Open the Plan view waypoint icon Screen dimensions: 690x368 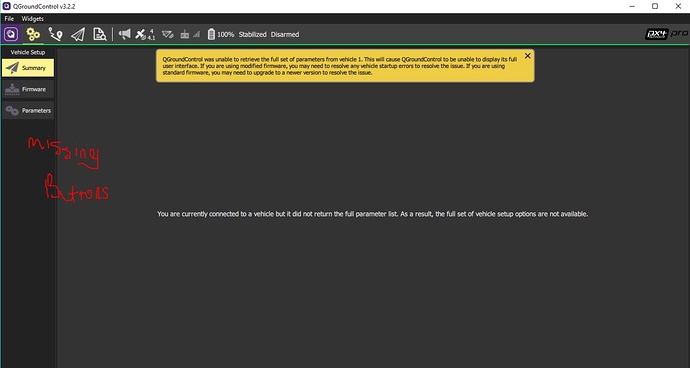click(55, 34)
